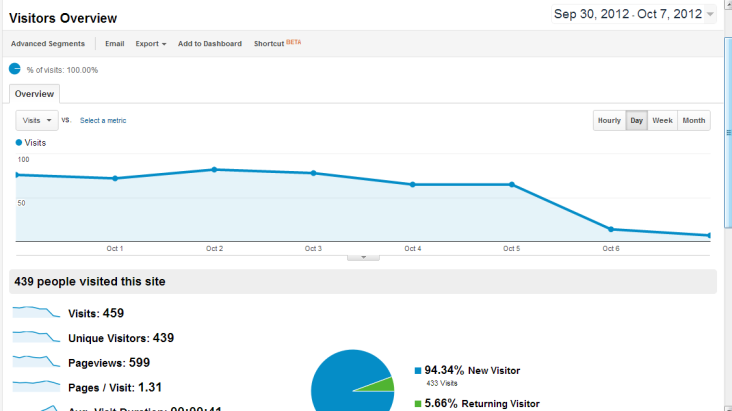Add report to Dashboard
Viewport: 732px width, 411px height.
pyautogui.click(x=210, y=43)
